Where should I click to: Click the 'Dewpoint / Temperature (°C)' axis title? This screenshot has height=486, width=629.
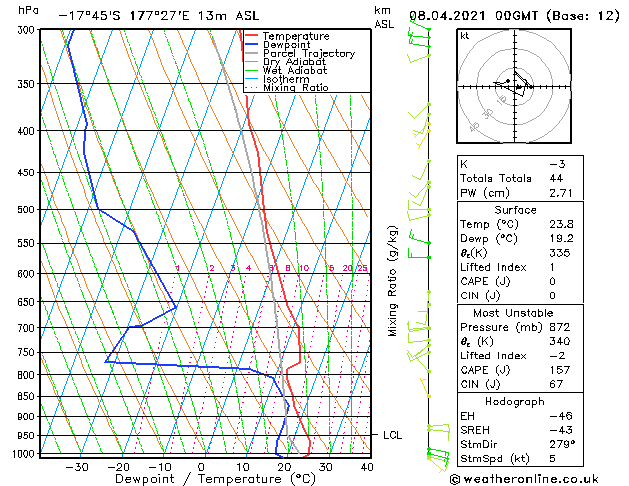[215, 479]
